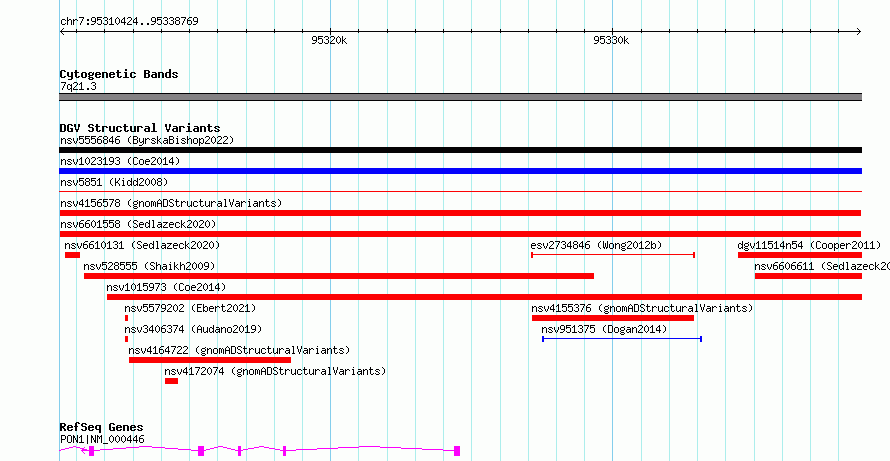The height and width of the screenshot is (461, 890).
Task: Click the dgv11514n54 (Cooper2011) label
Action: pos(809,245)
